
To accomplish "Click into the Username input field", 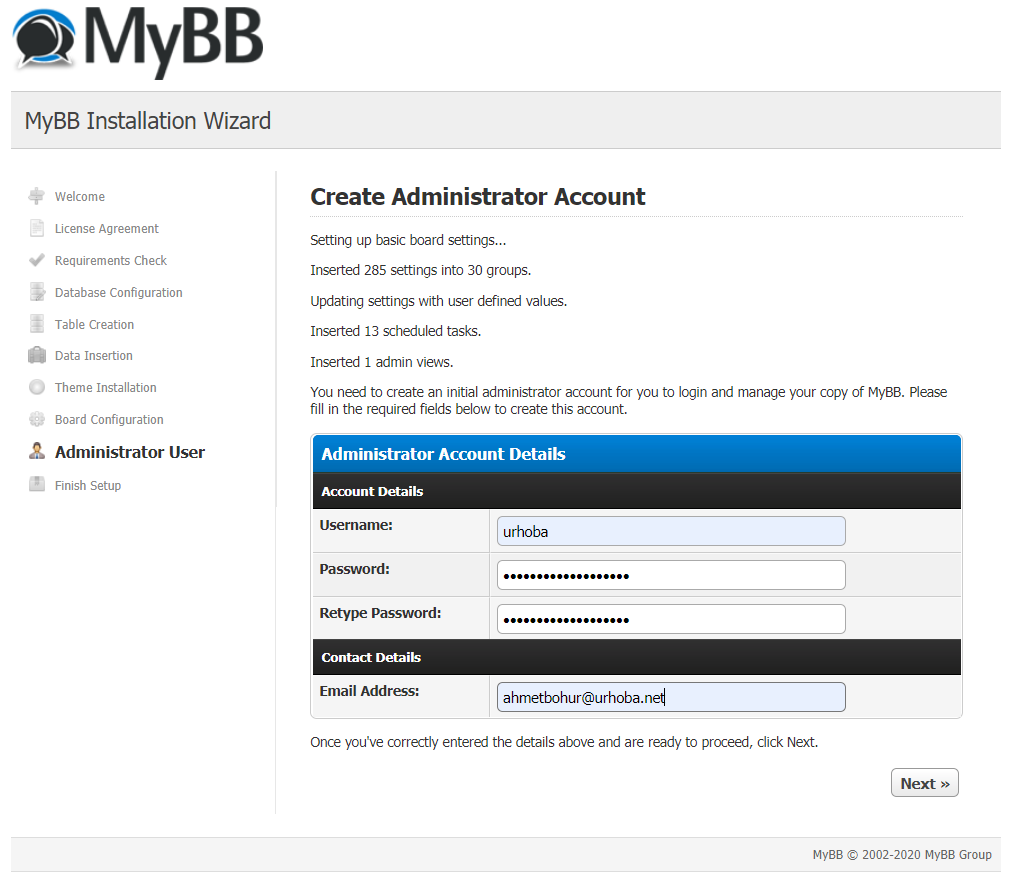I will [670, 531].
